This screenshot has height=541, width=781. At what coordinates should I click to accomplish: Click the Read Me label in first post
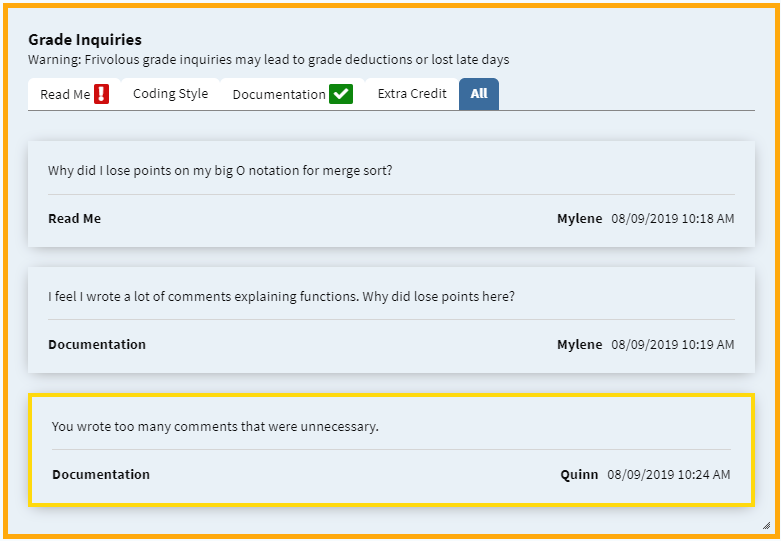click(75, 219)
